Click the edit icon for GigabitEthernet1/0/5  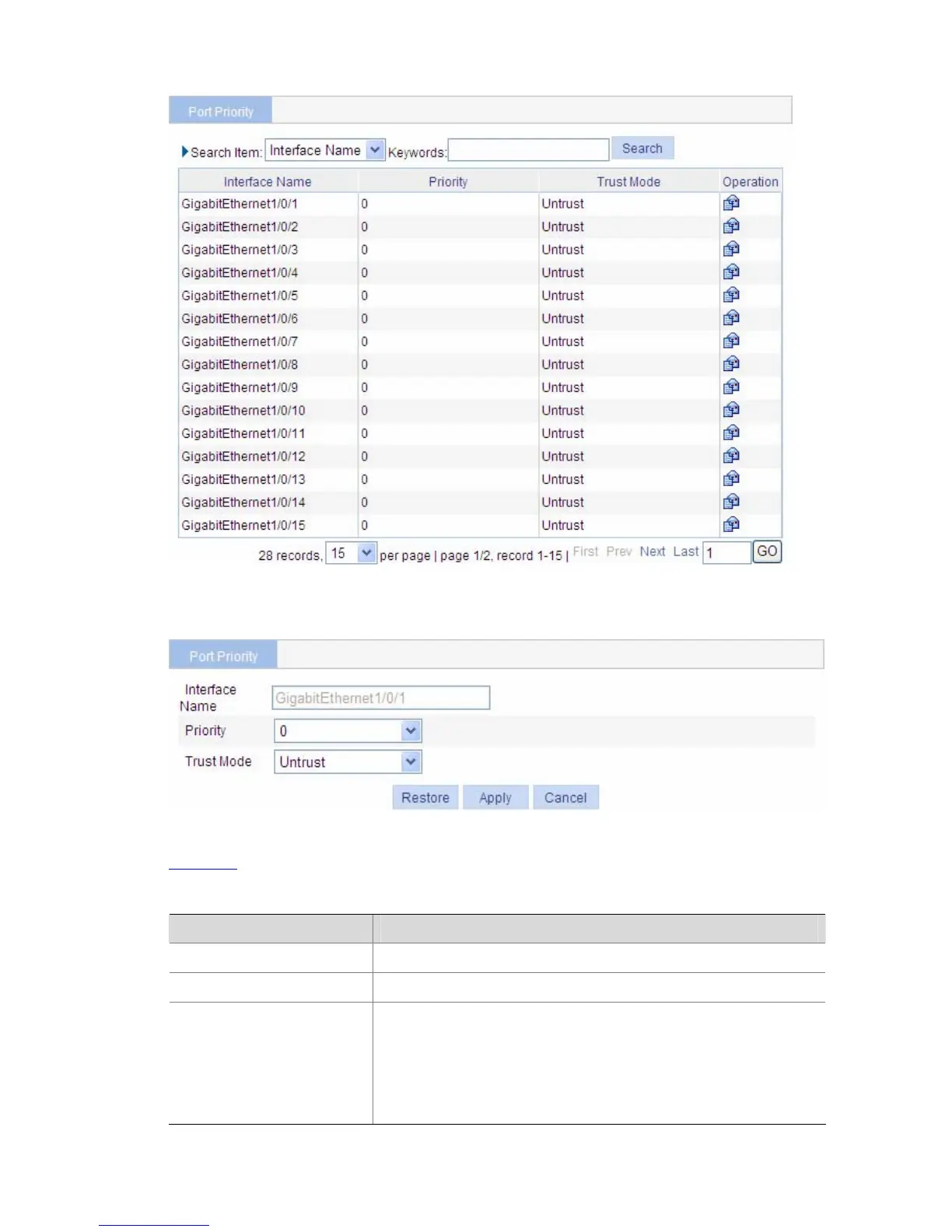pyautogui.click(x=731, y=295)
